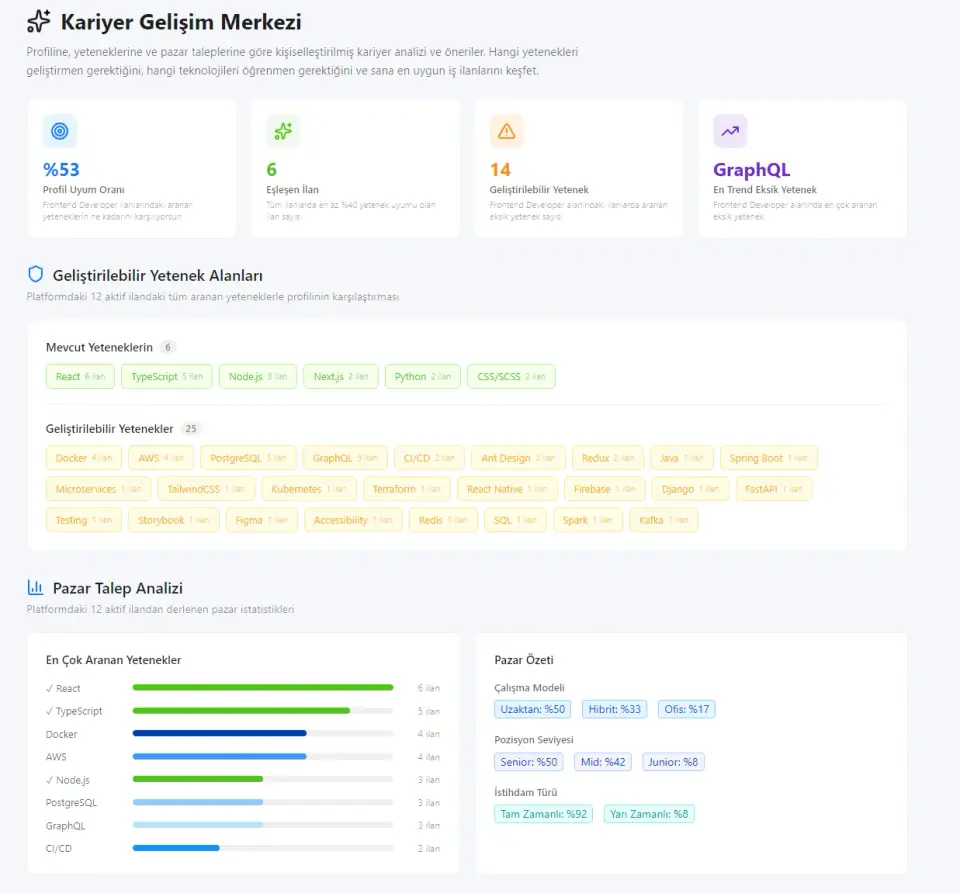
Task: Select the Accessibility skill tag
Action: 353,520
